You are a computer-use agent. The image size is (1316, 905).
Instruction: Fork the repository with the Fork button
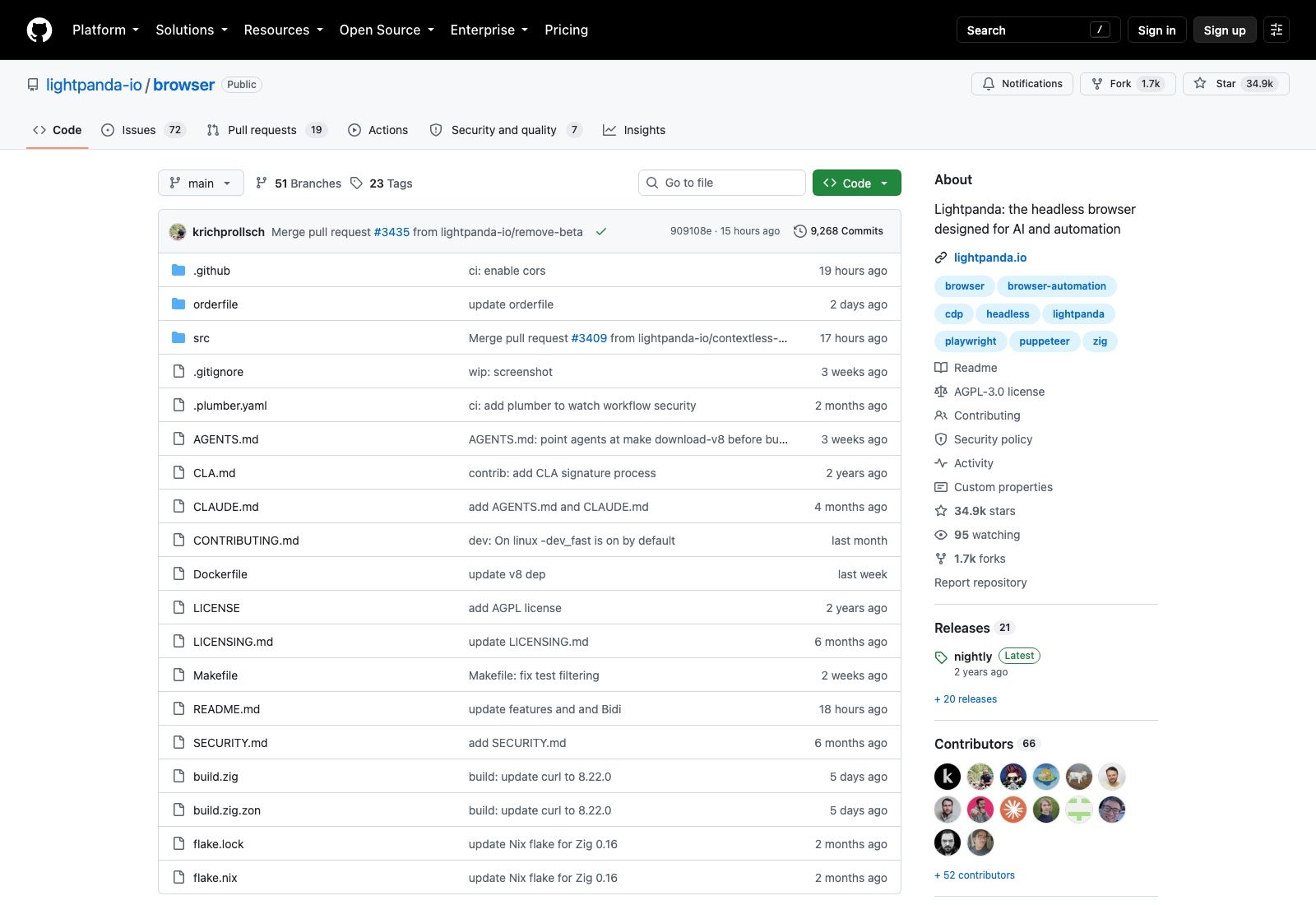click(x=1128, y=84)
